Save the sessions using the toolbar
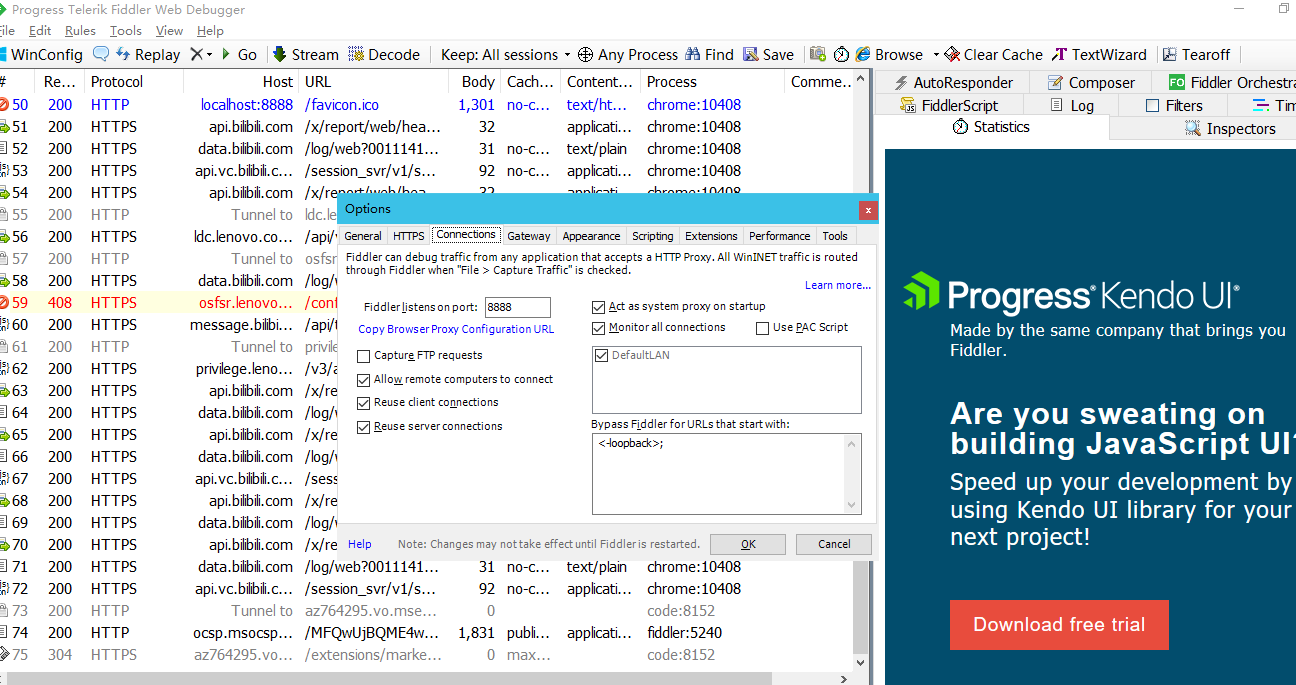 coord(767,55)
